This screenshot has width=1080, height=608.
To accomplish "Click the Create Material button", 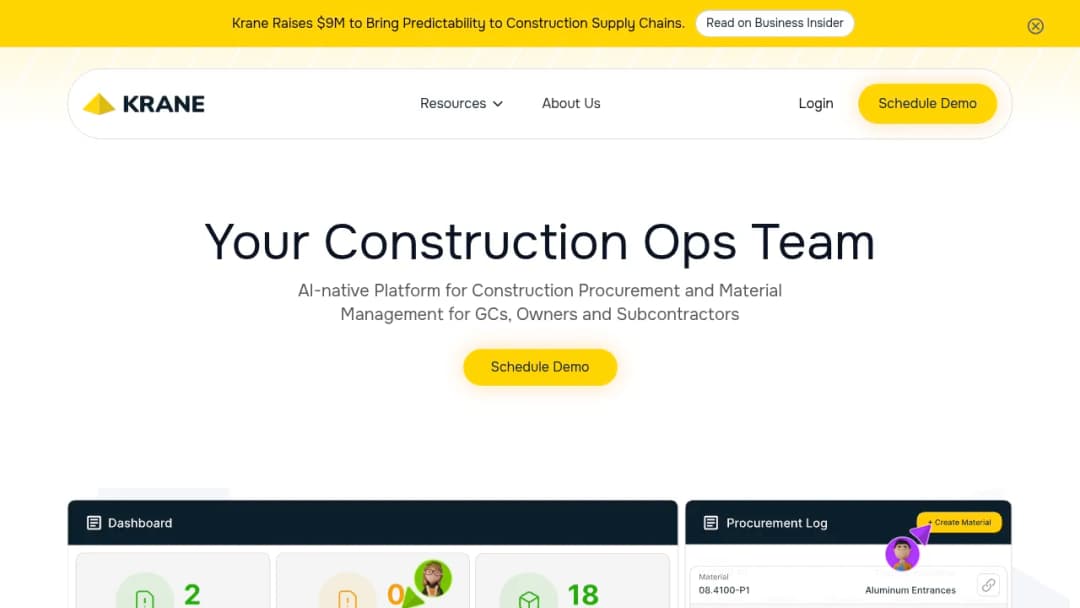I will click(x=959, y=523).
